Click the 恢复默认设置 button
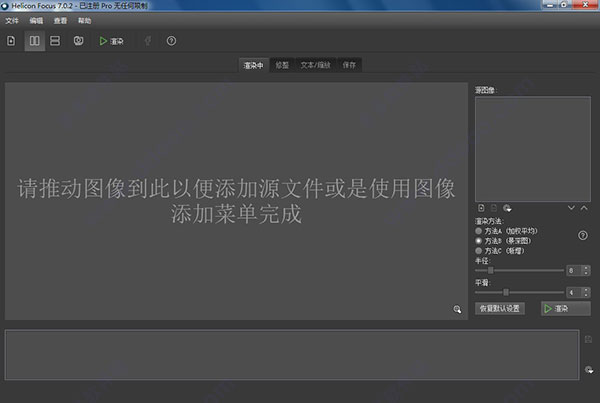This screenshot has width=600, height=403. [499, 308]
